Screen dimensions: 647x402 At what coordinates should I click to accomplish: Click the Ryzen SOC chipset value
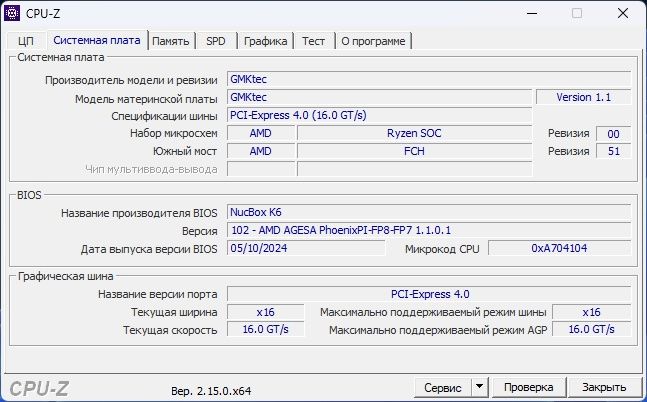(414, 133)
